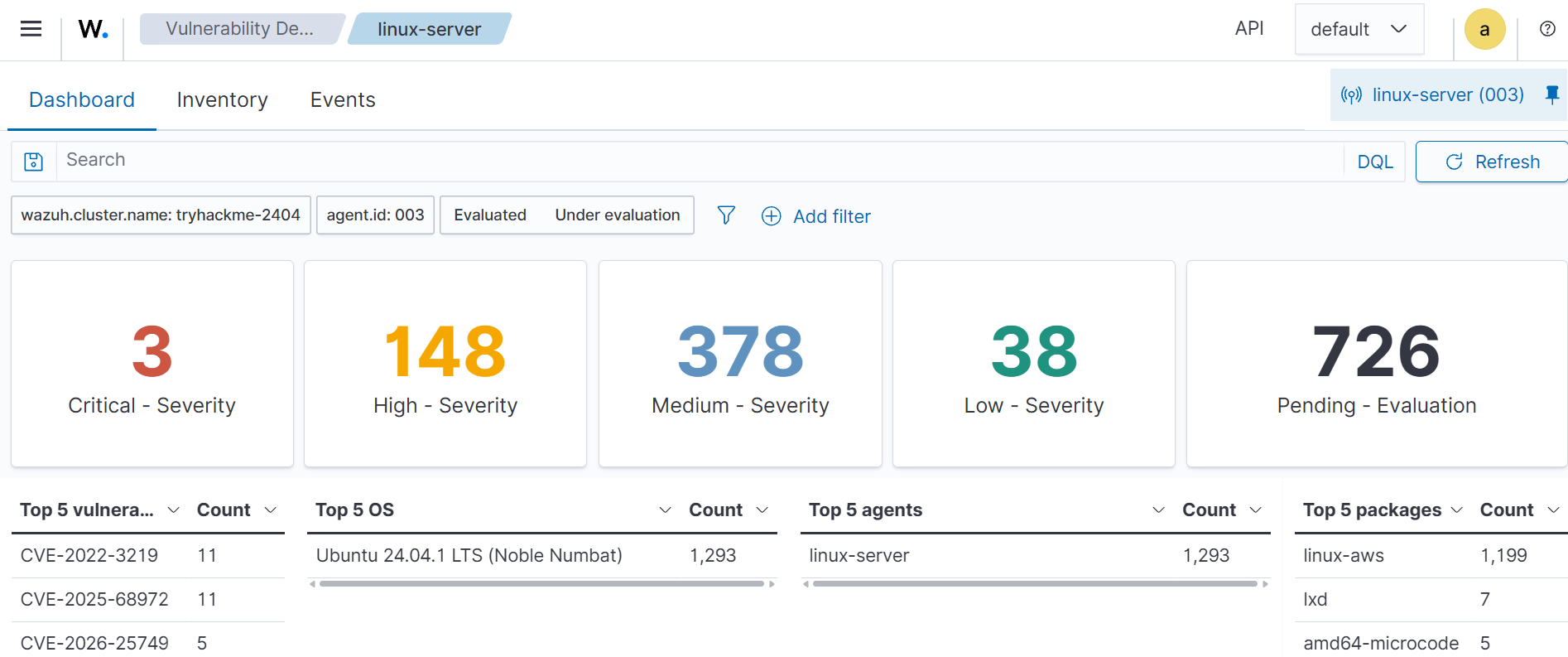Expand Count chevron in Top 5 OS table
Viewport: 1568px width, 657px height.
(762, 510)
